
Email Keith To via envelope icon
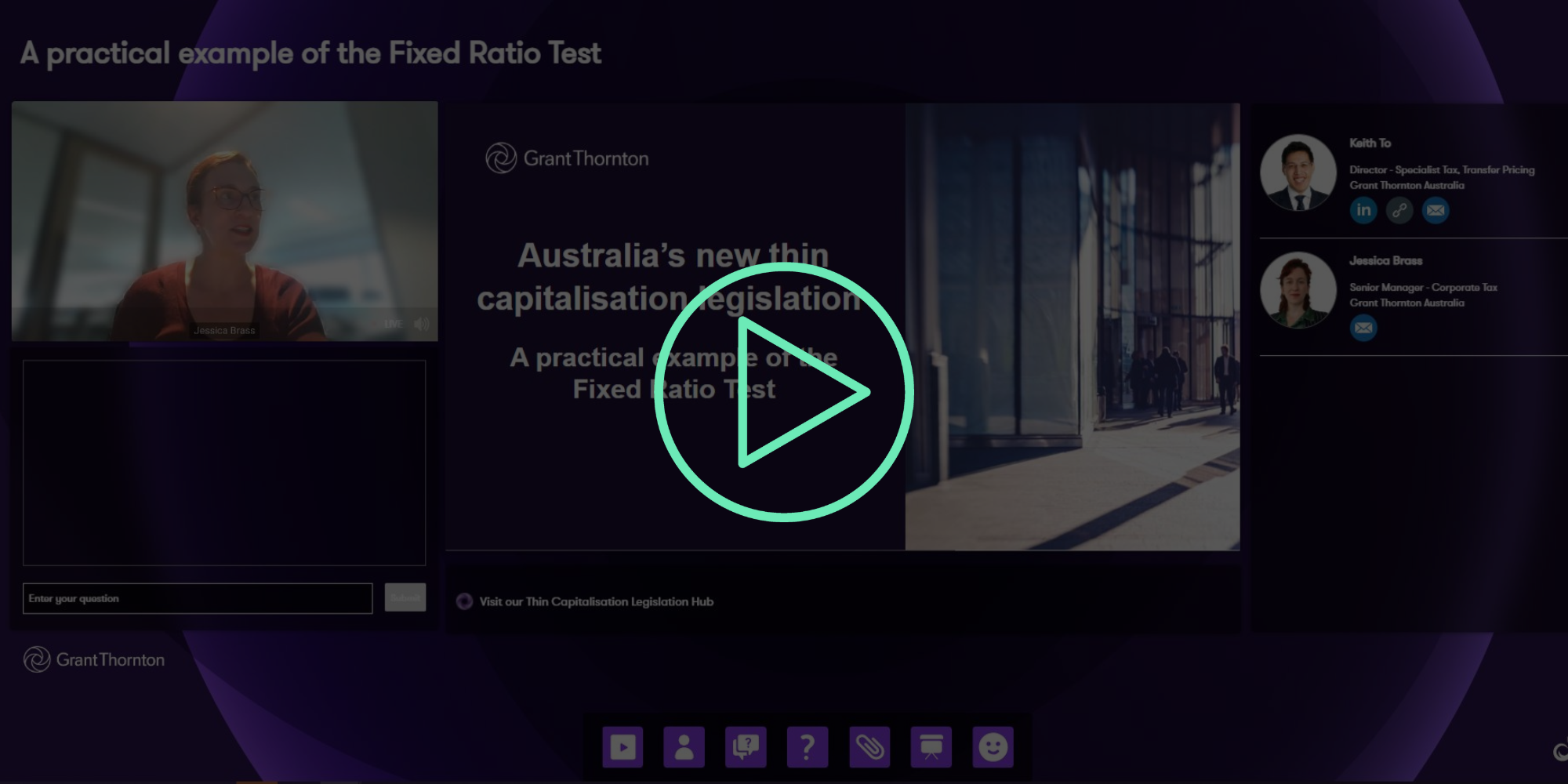click(1436, 210)
